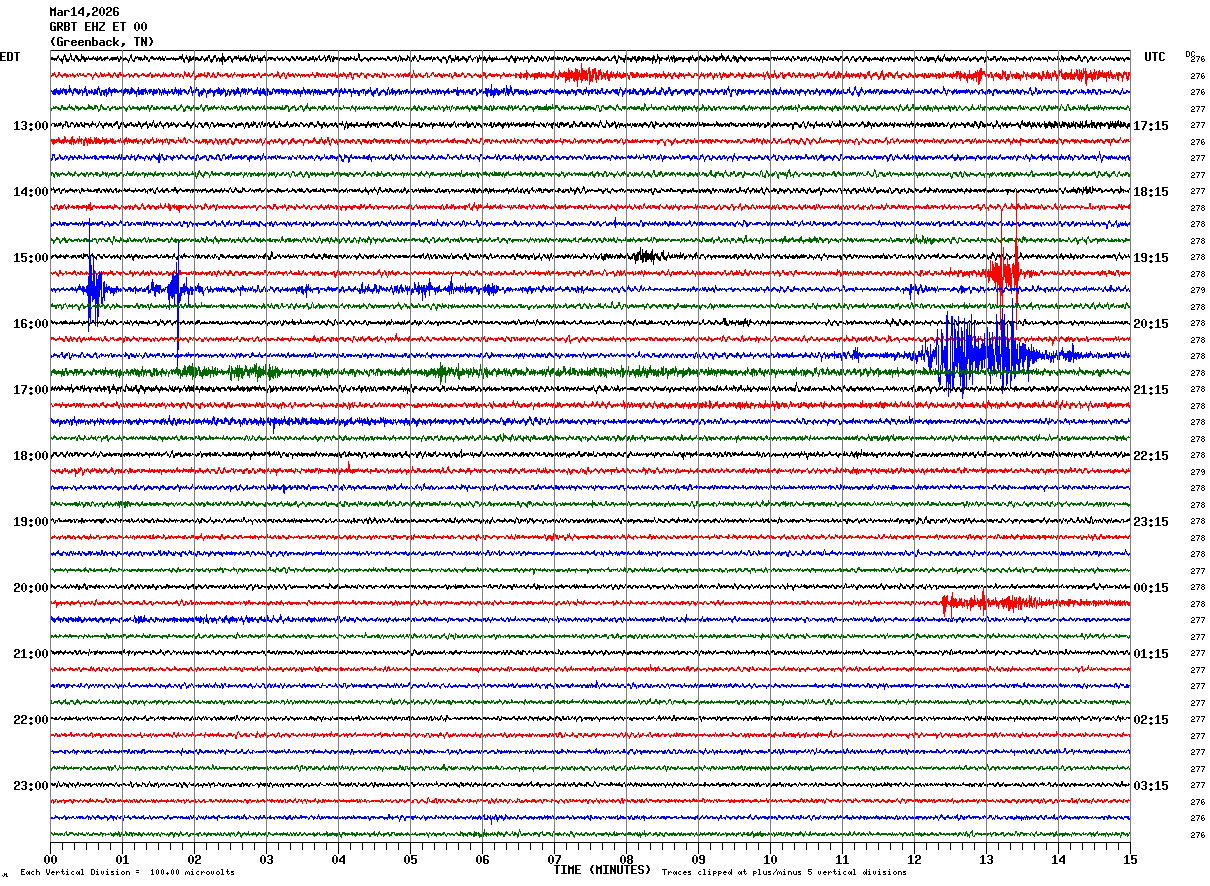Select the 15:00 EDT time label
Screen dimensions: 1210x886
(x=30, y=258)
